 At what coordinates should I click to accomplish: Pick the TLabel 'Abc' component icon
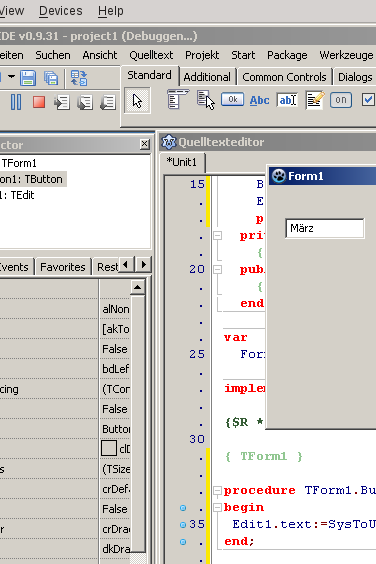[259, 100]
